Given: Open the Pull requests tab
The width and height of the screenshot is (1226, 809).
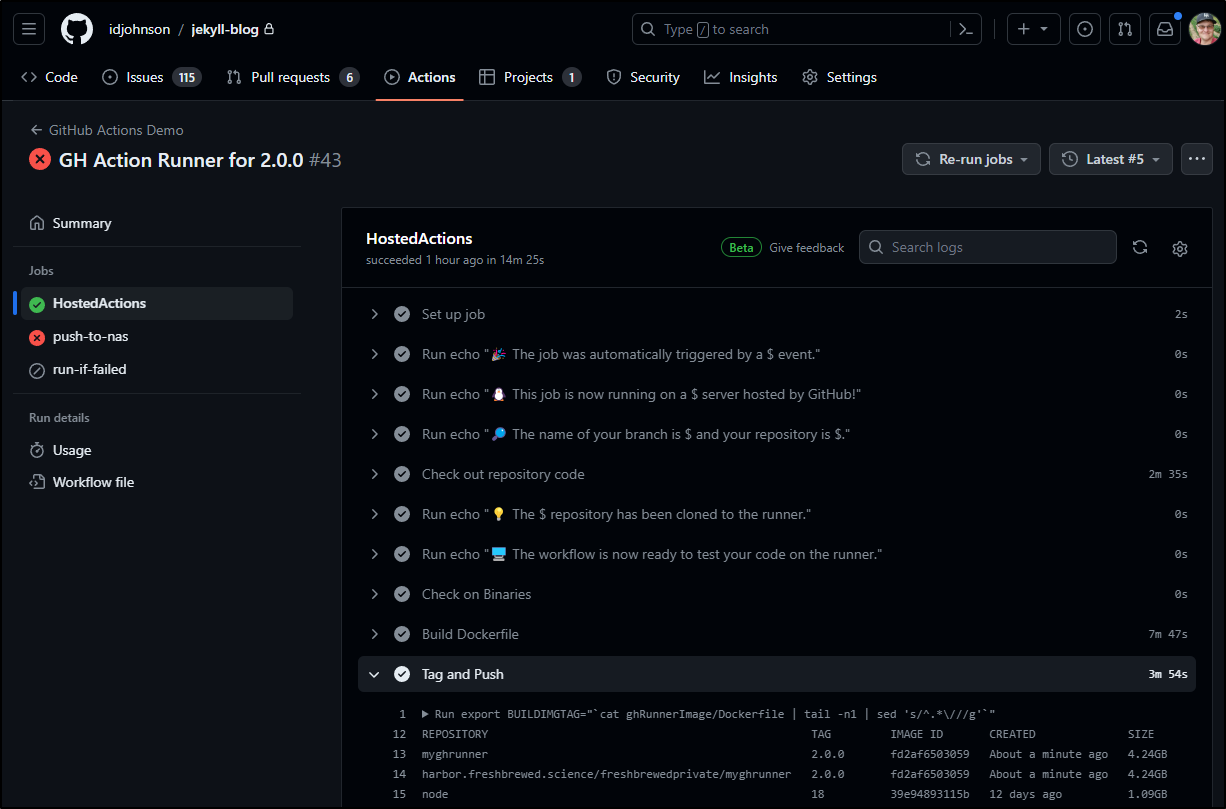Looking at the screenshot, I should pos(293,77).
